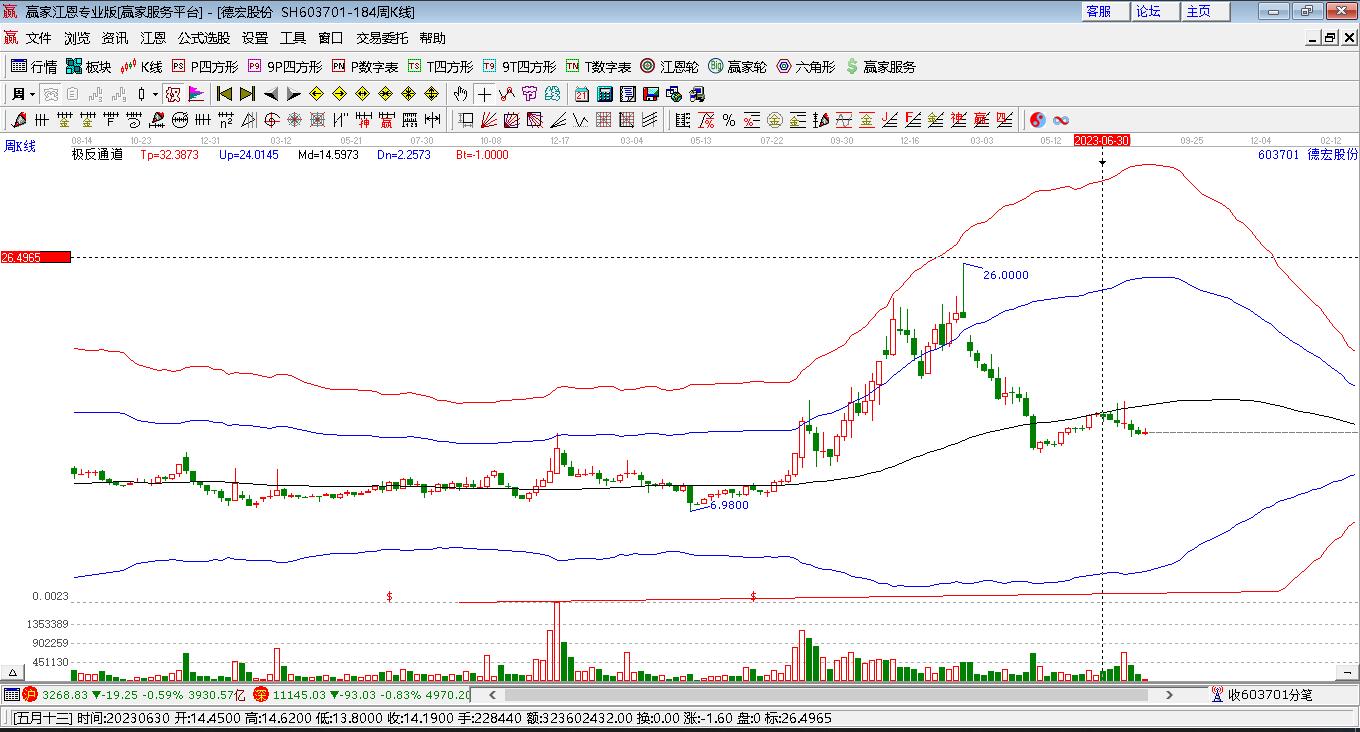Click the black right arrow icon

(293, 94)
